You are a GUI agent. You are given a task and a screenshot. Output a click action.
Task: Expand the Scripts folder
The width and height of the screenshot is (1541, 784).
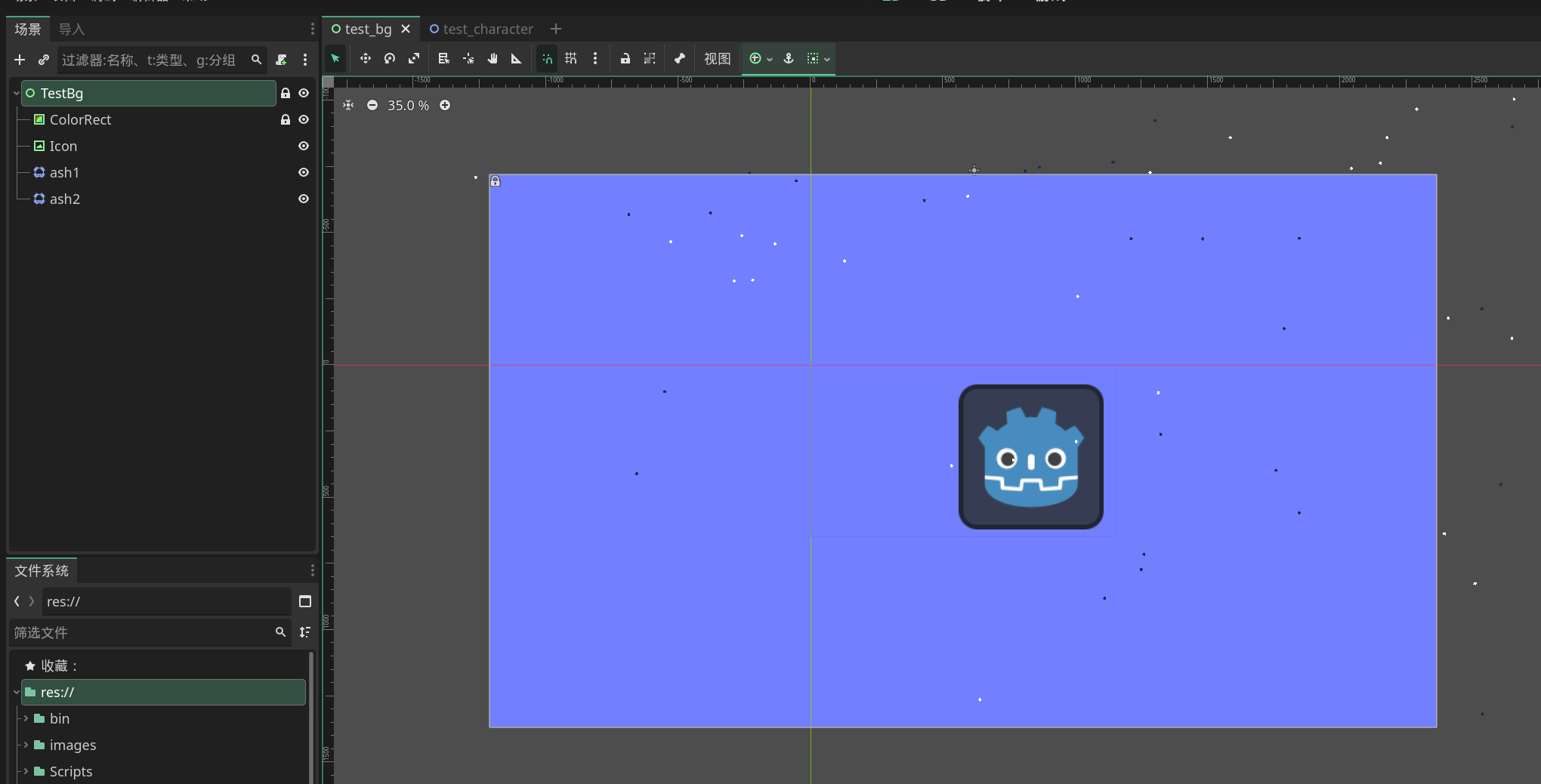[x=26, y=771]
